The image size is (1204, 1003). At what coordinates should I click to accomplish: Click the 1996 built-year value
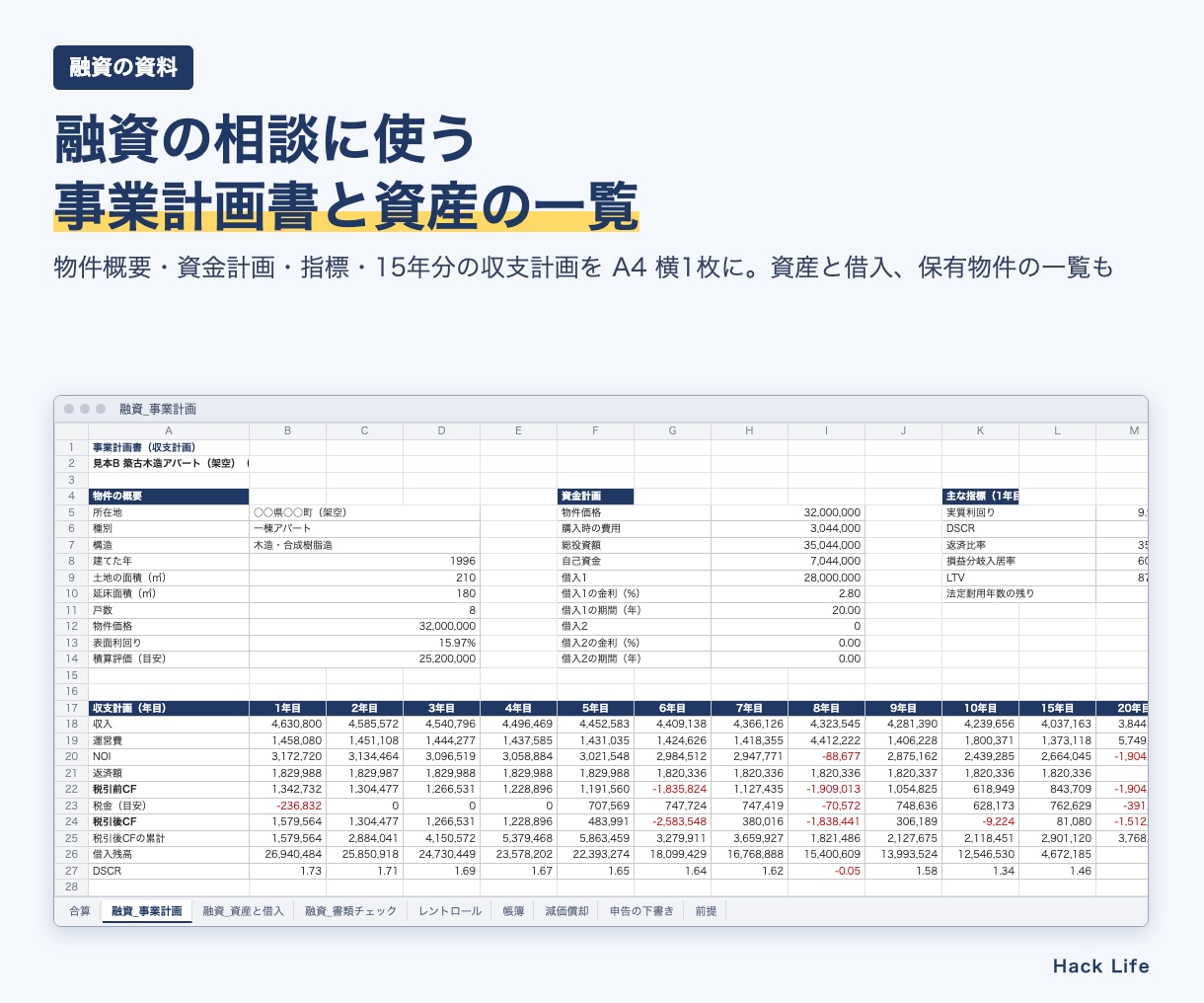[364, 561]
